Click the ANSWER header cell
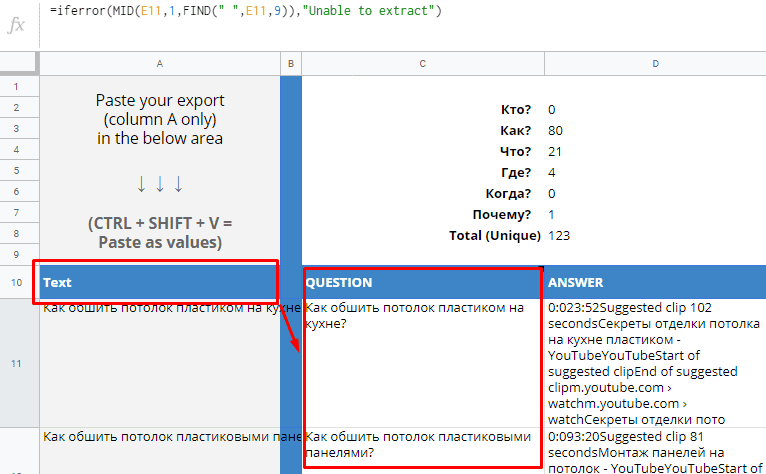 click(x=655, y=282)
